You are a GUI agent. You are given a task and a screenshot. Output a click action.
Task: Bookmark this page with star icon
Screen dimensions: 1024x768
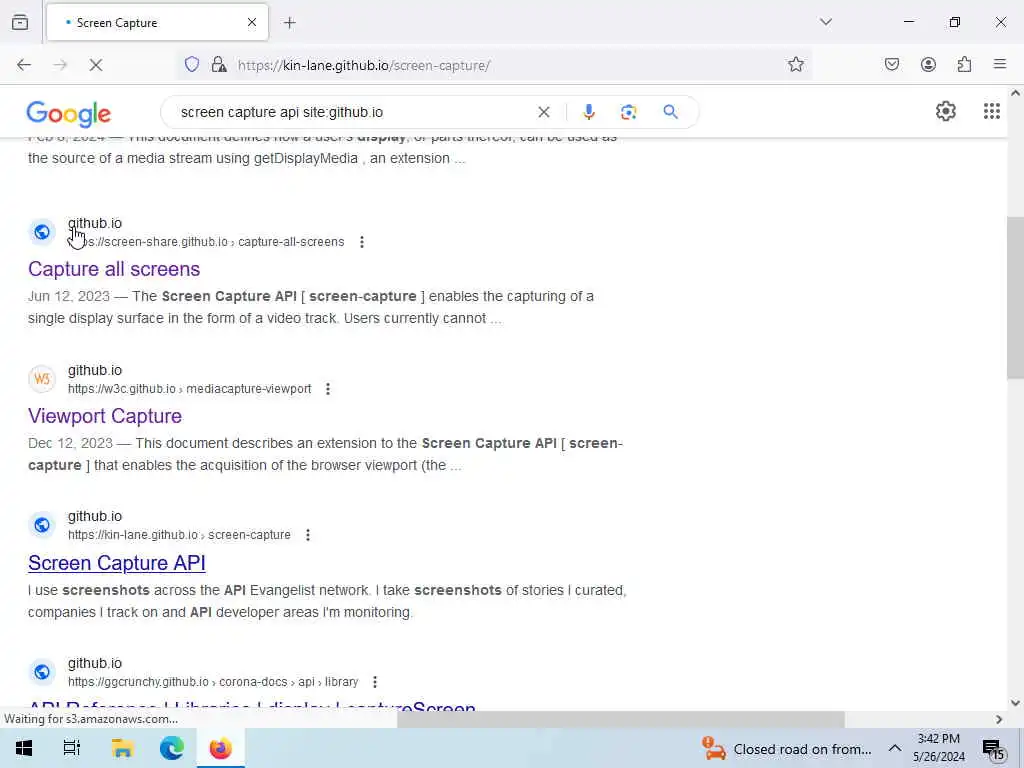tap(795, 65)
